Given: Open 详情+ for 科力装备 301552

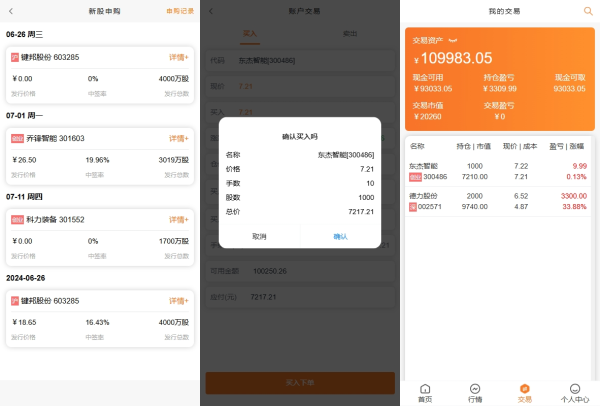Looking at the screenshot, I should tap(179, 220).
